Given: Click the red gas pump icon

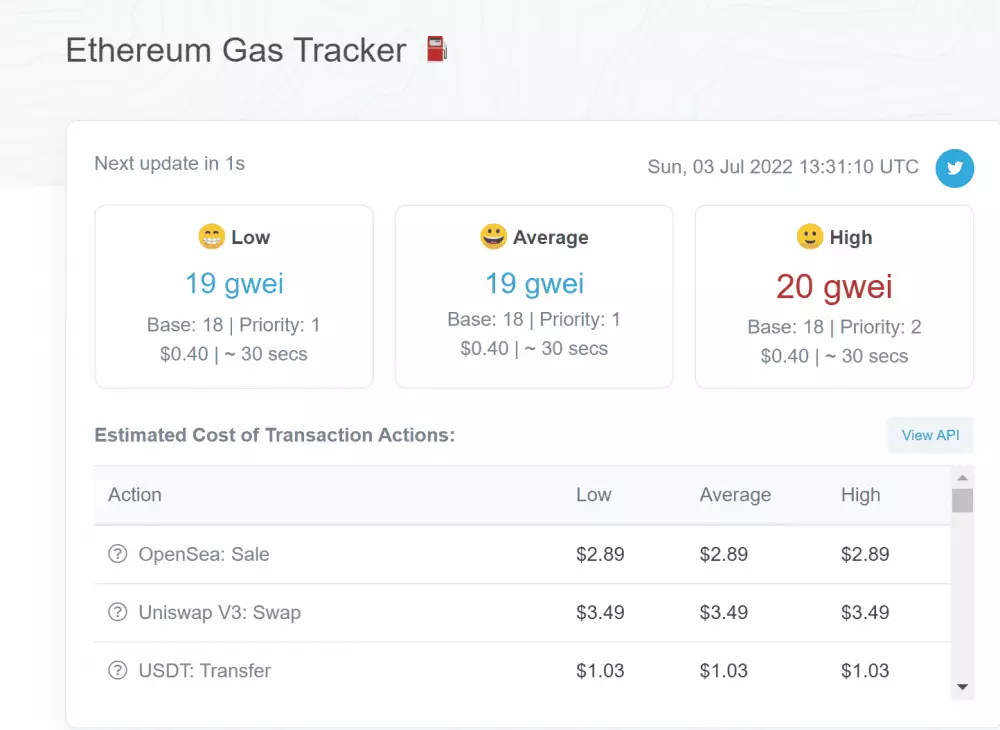Looking at the screenshot, I should (436, 49).
